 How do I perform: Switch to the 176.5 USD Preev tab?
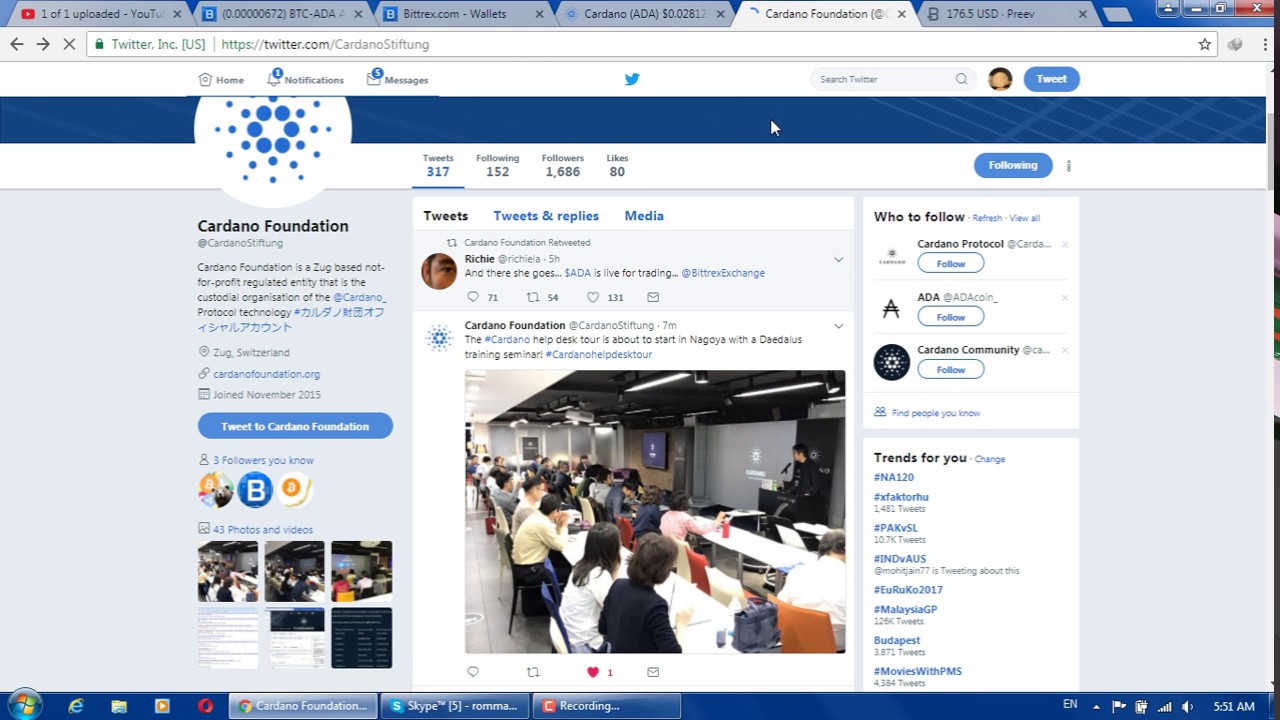(x=1003, y=14)
